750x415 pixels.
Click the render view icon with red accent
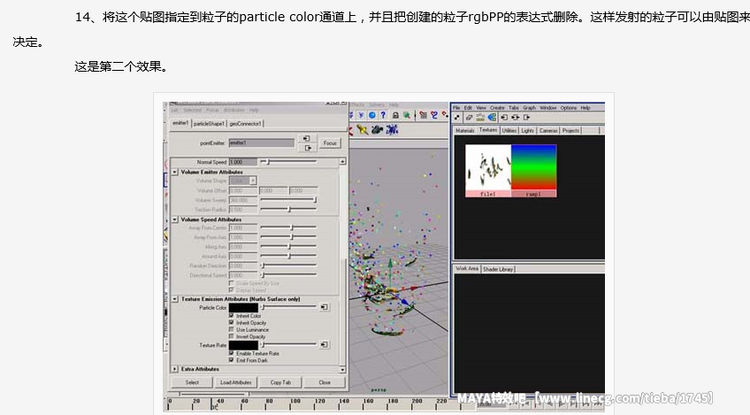point(423,115)
